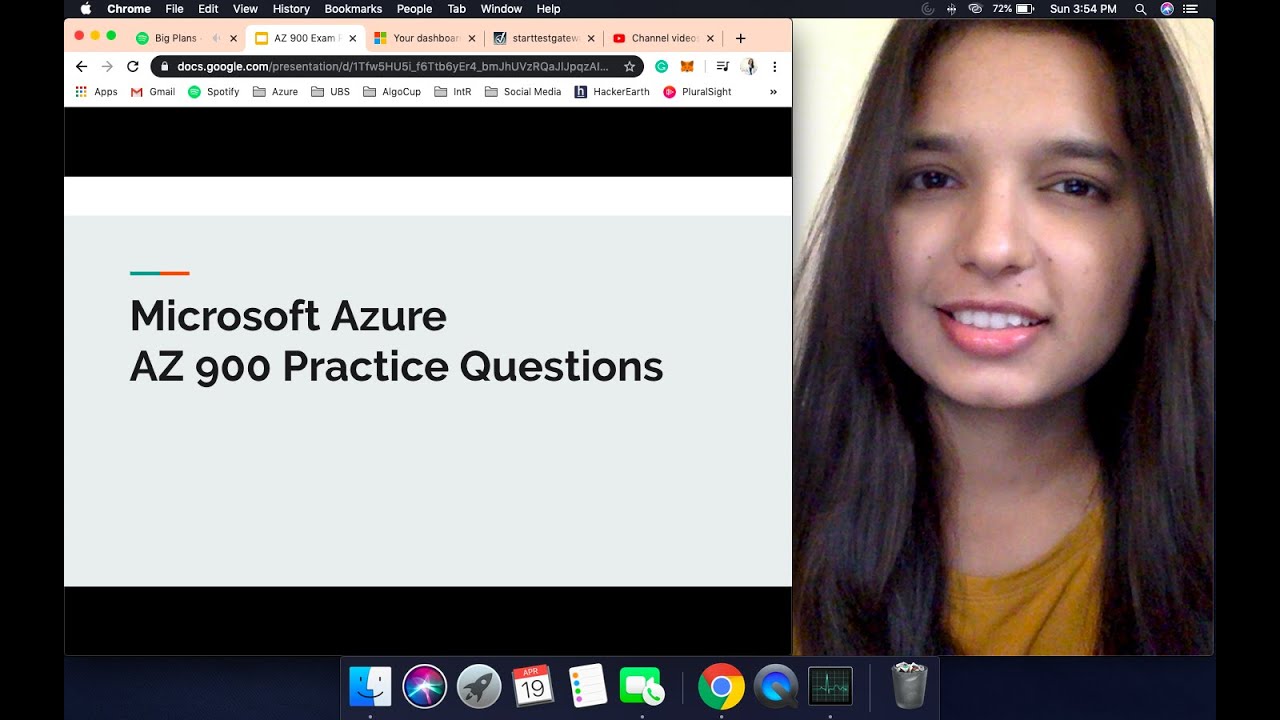View site info via the lock icon
The image size is (1280, 720).
click(x=164, y=67)
